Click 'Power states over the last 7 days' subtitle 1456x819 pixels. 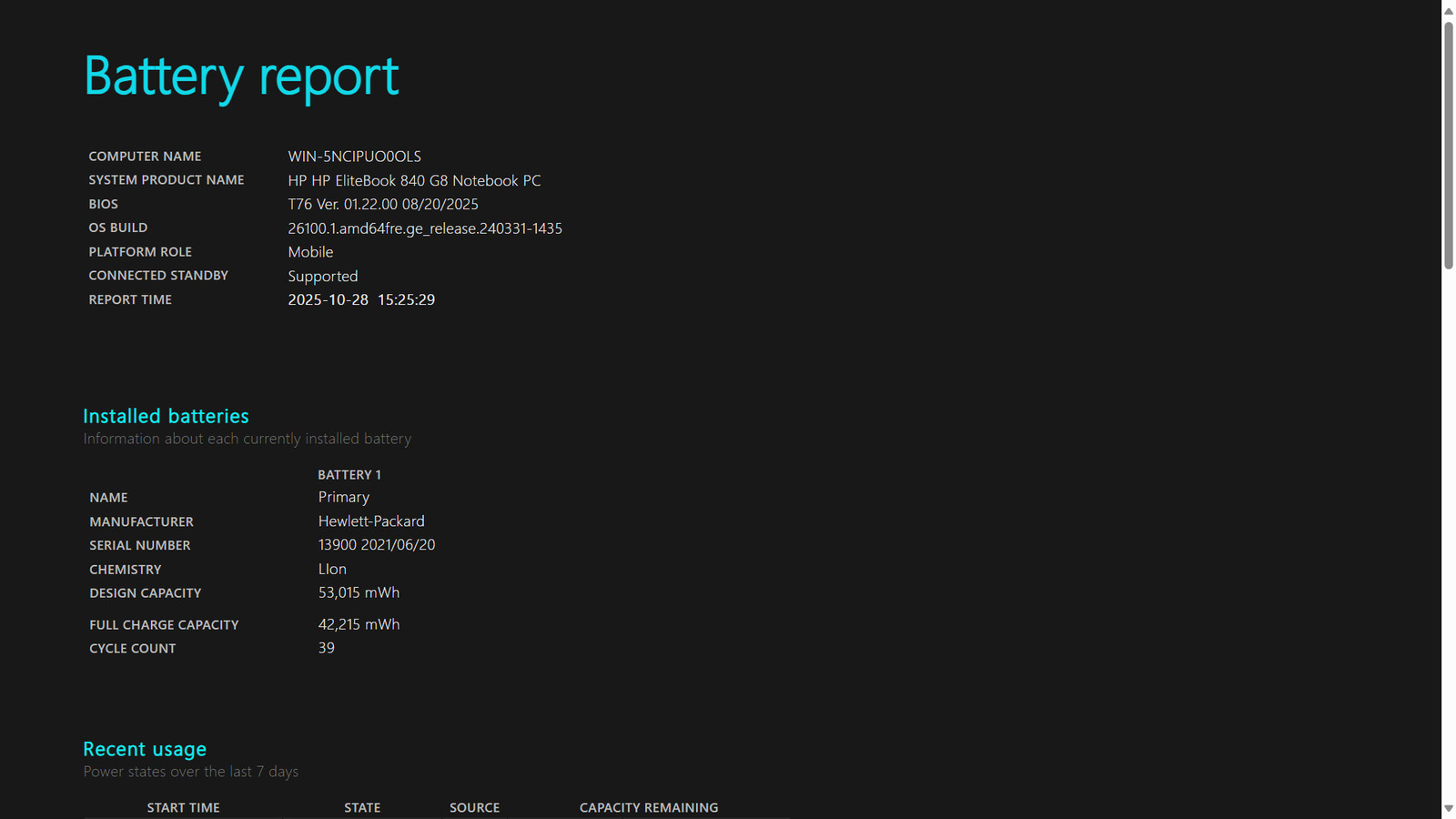(191, 772)
